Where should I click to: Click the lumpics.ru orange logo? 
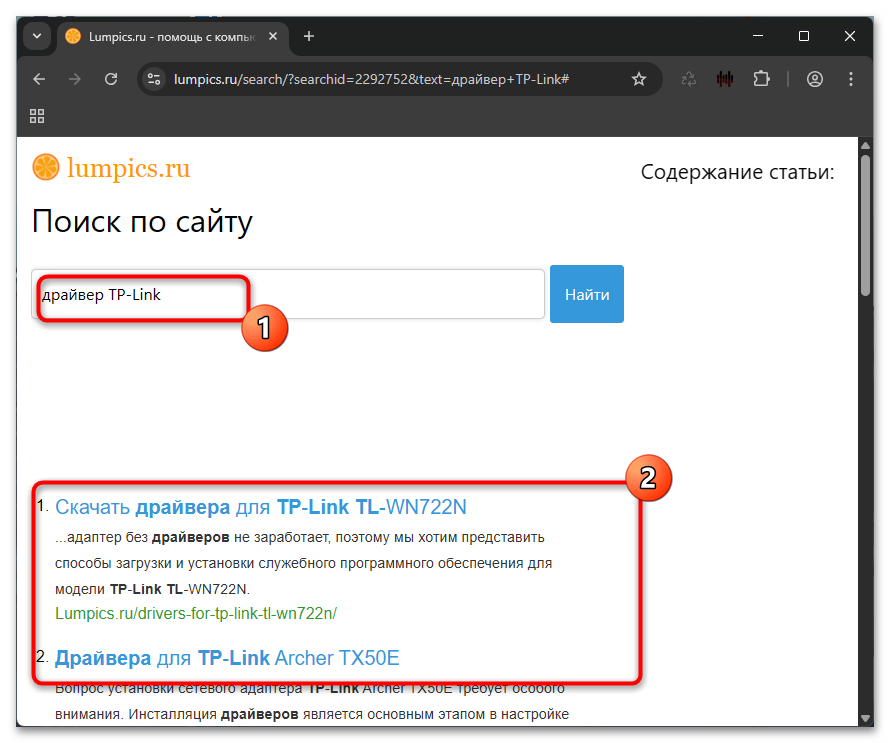46,167
